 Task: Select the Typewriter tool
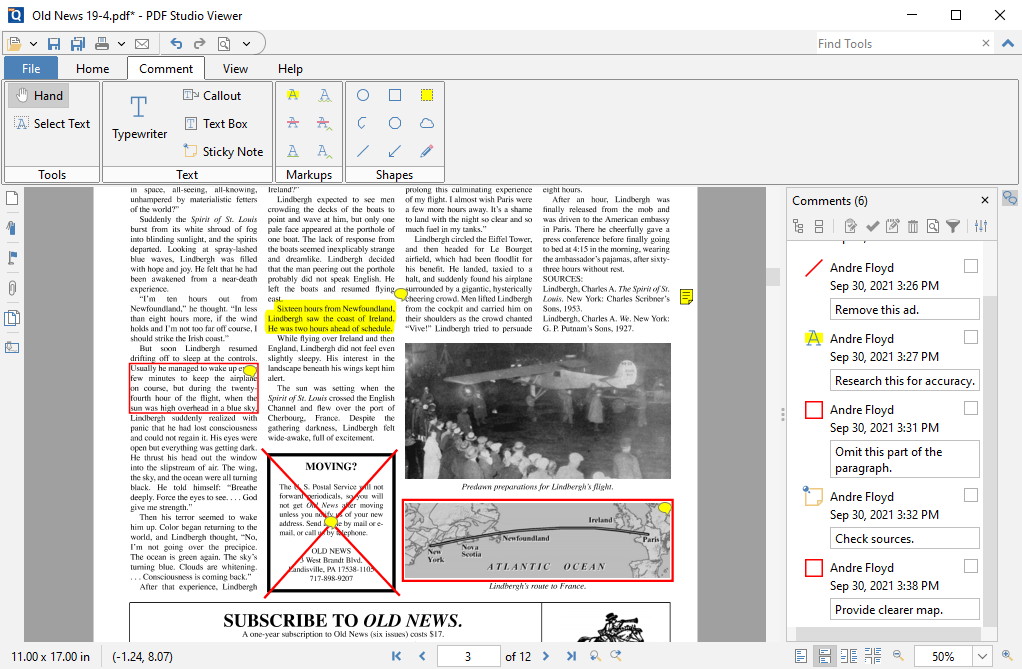(x=138, y=118)
